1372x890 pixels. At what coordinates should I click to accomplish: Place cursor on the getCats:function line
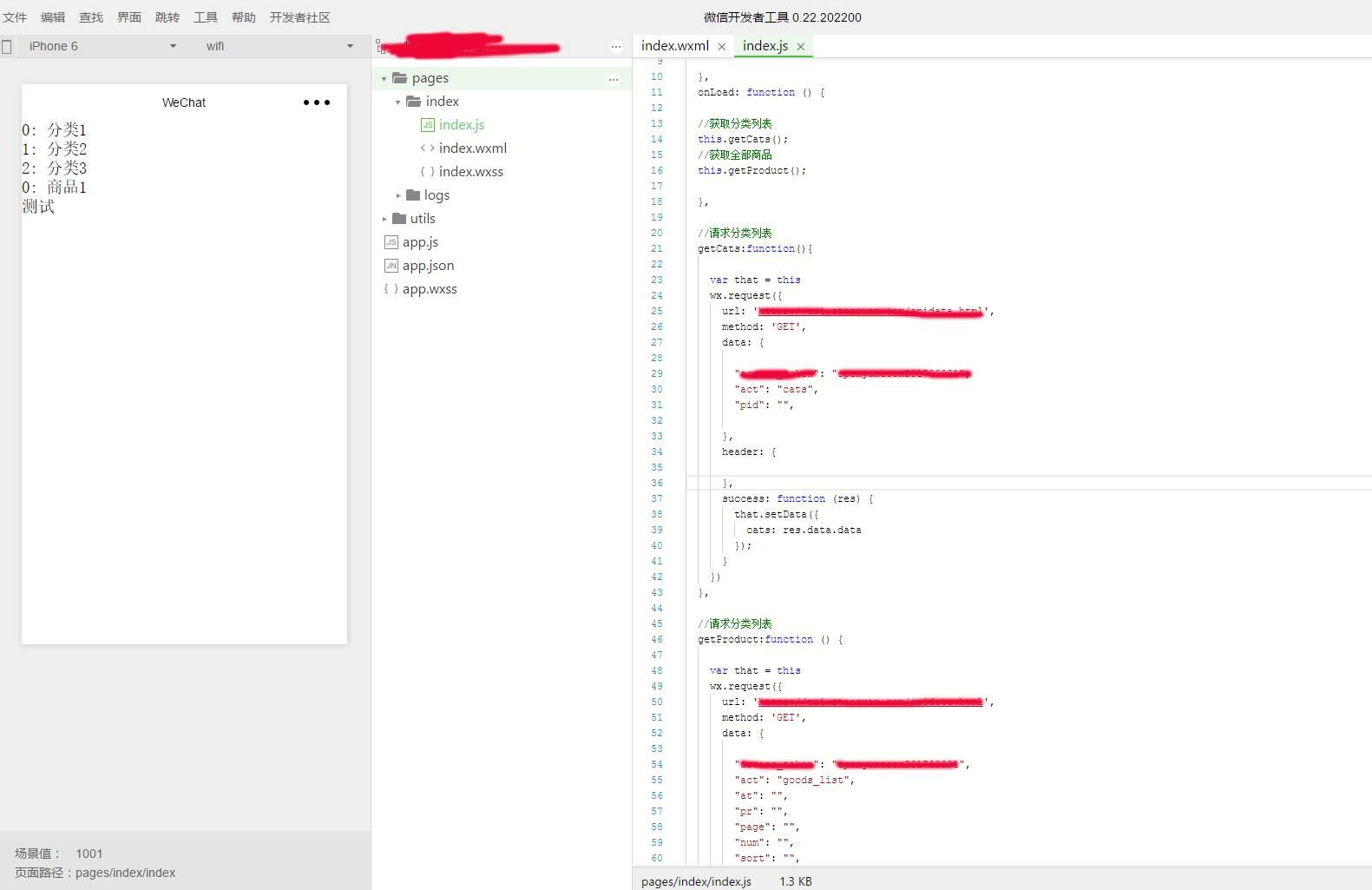(x=755, y=248)
